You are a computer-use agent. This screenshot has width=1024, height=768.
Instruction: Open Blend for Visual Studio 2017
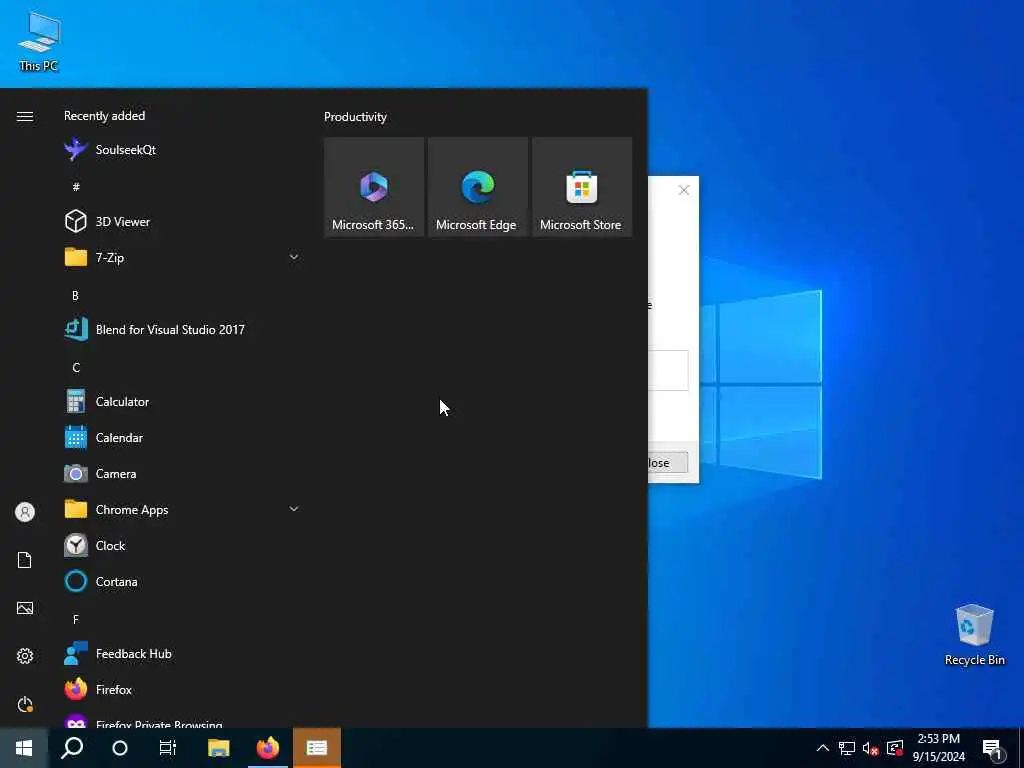[182, 329]
